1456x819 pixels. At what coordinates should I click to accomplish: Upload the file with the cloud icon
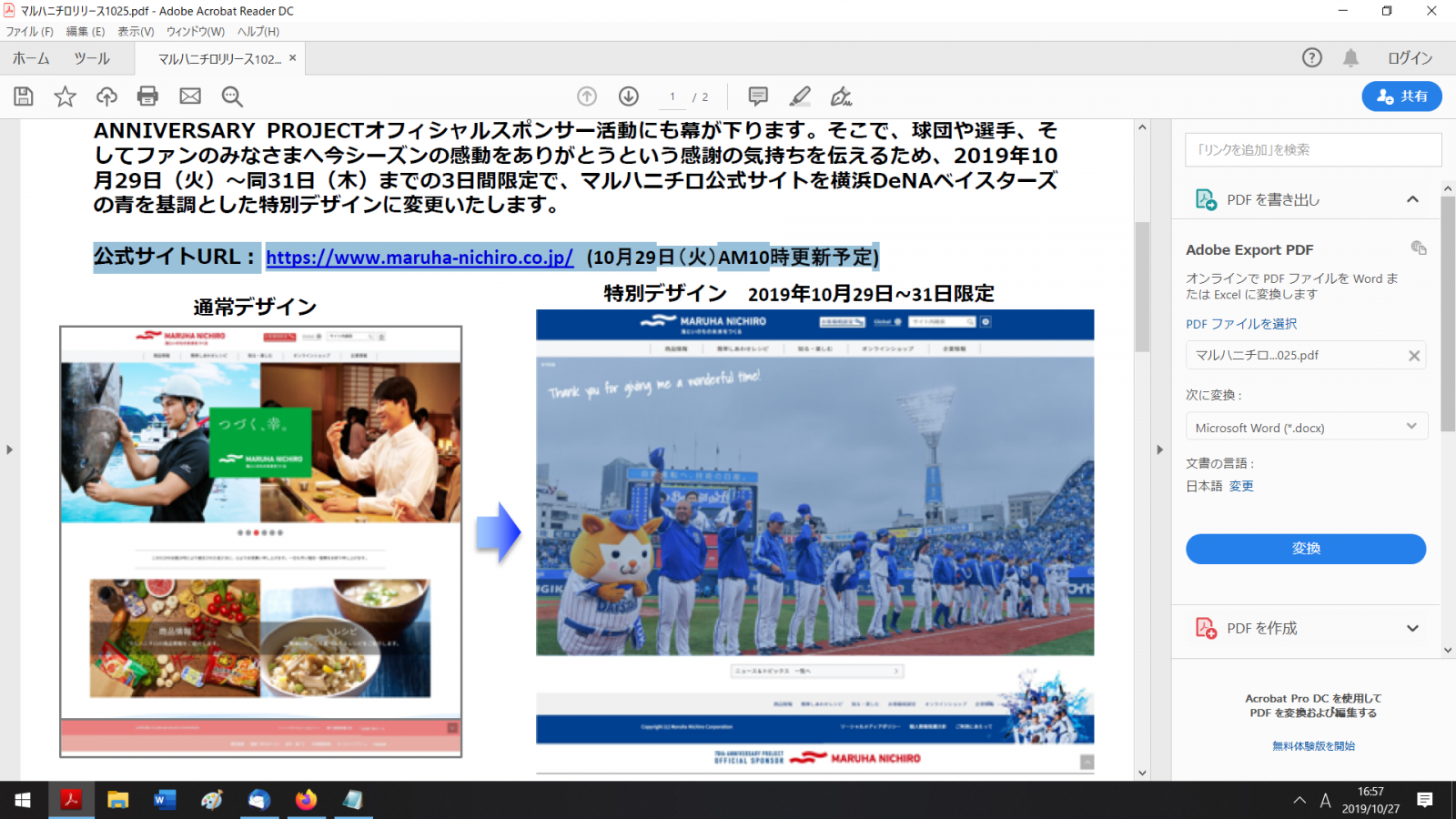coord(106,96)
